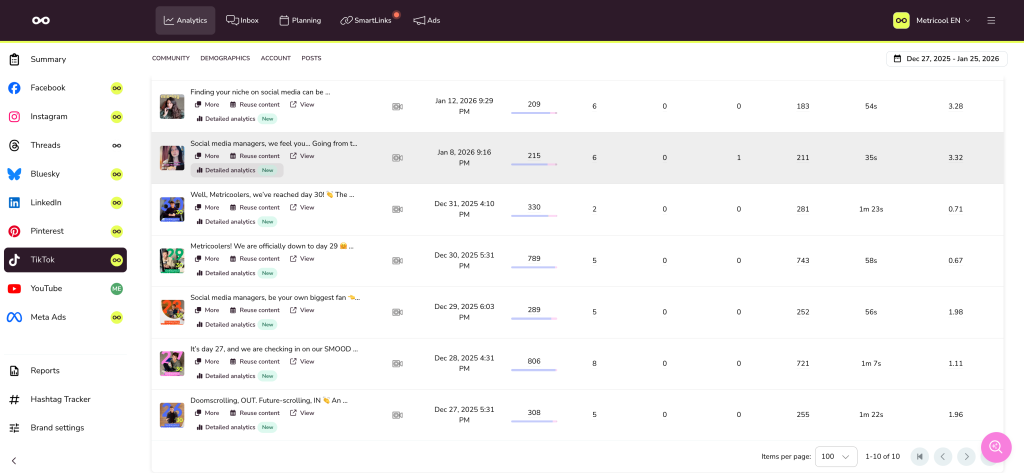Open the items per page dropdown

point(836,456)
